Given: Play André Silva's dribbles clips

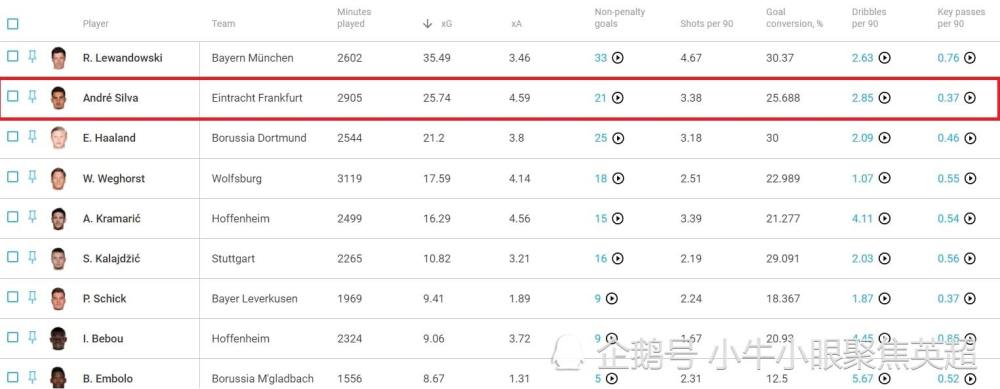Looking at the screenshot, I should click(x=884, y=98).
